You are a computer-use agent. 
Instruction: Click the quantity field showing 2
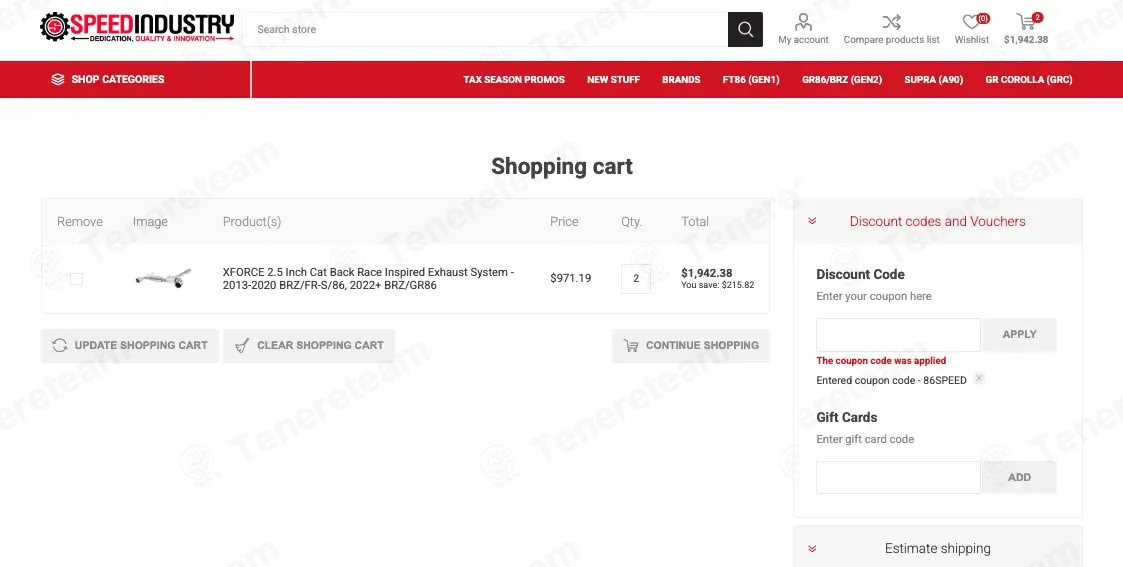pos(635,278)
